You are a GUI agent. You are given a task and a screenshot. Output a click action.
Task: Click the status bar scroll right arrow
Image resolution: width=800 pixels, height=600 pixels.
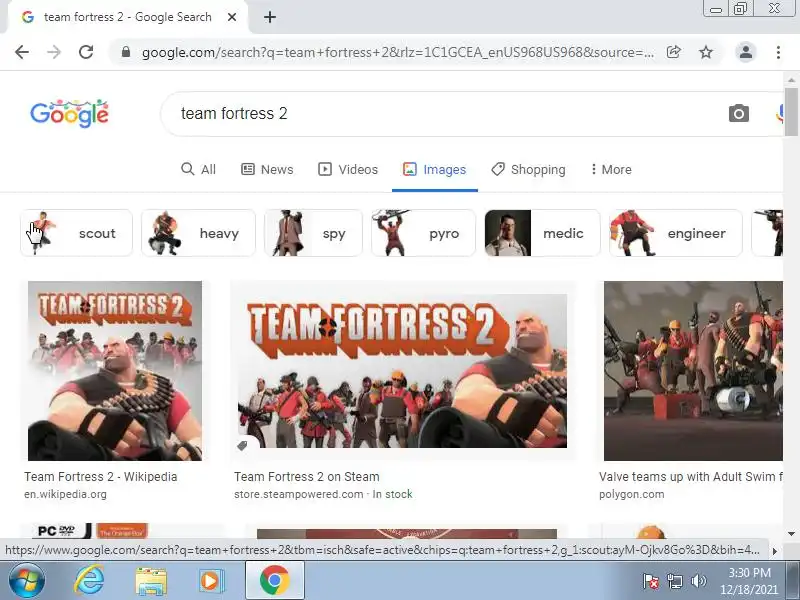point(775,551)
